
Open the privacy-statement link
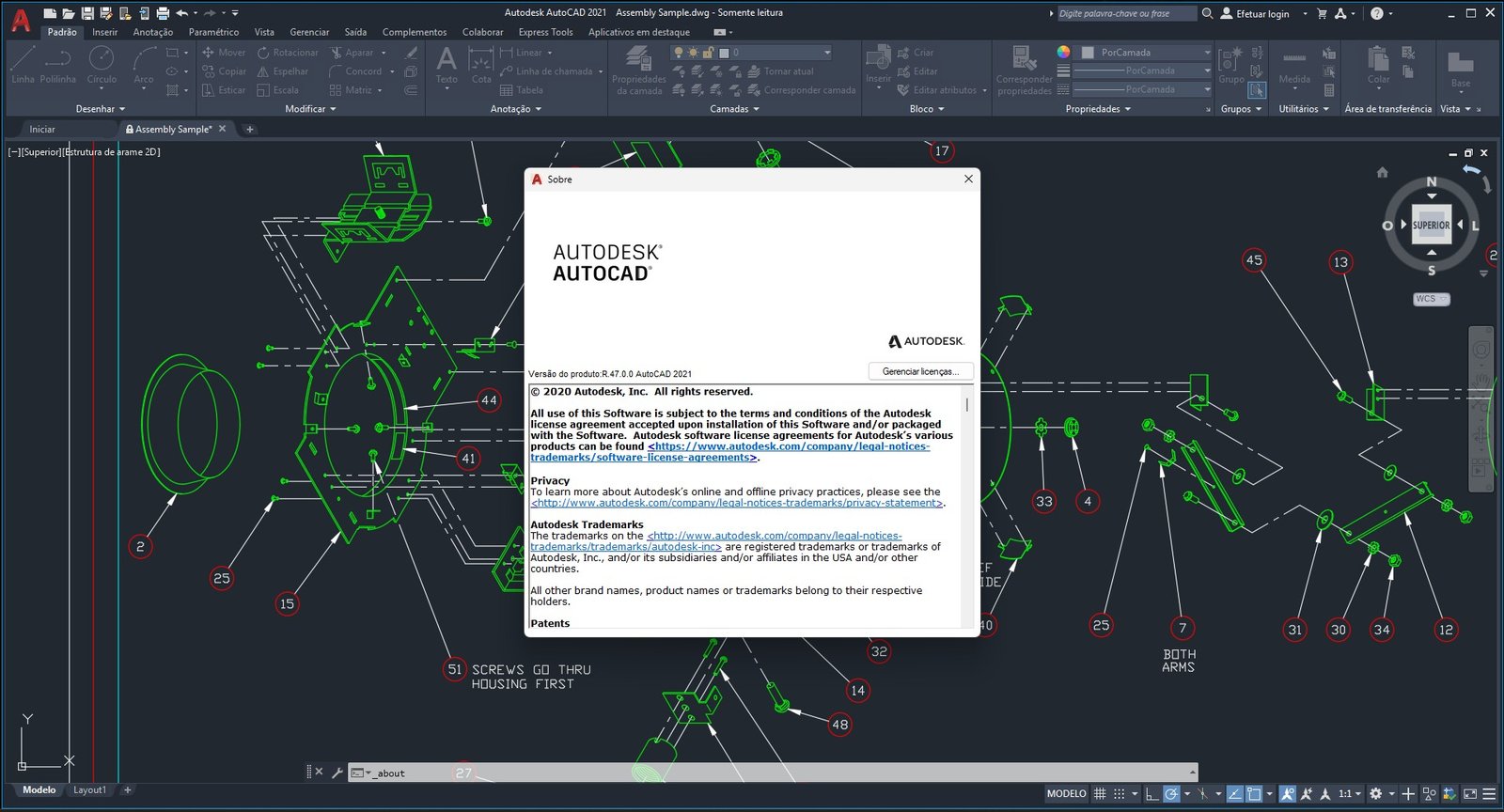click(x=737, y=503)
